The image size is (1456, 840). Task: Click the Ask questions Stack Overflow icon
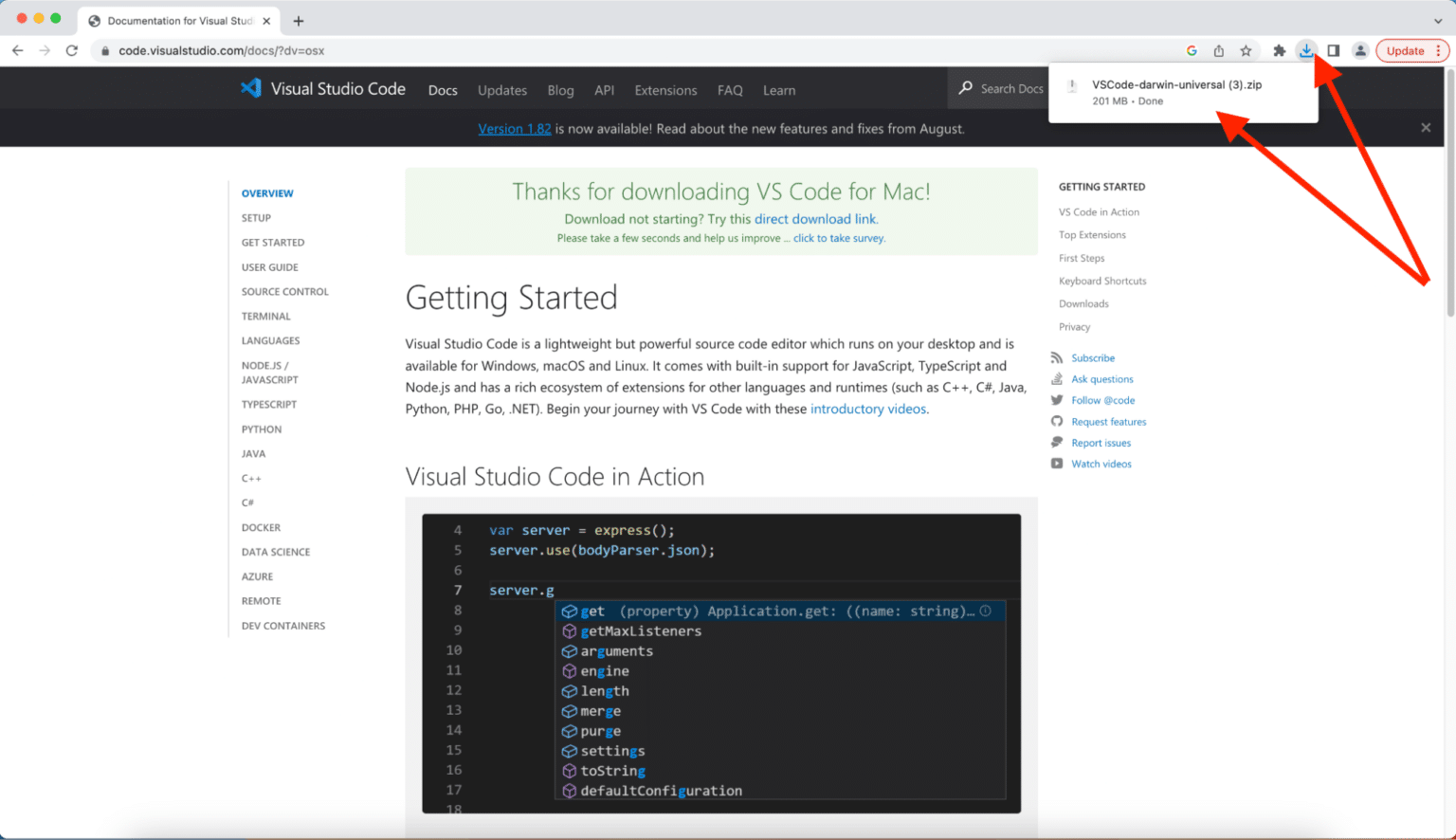click(x=1055, y=378)
